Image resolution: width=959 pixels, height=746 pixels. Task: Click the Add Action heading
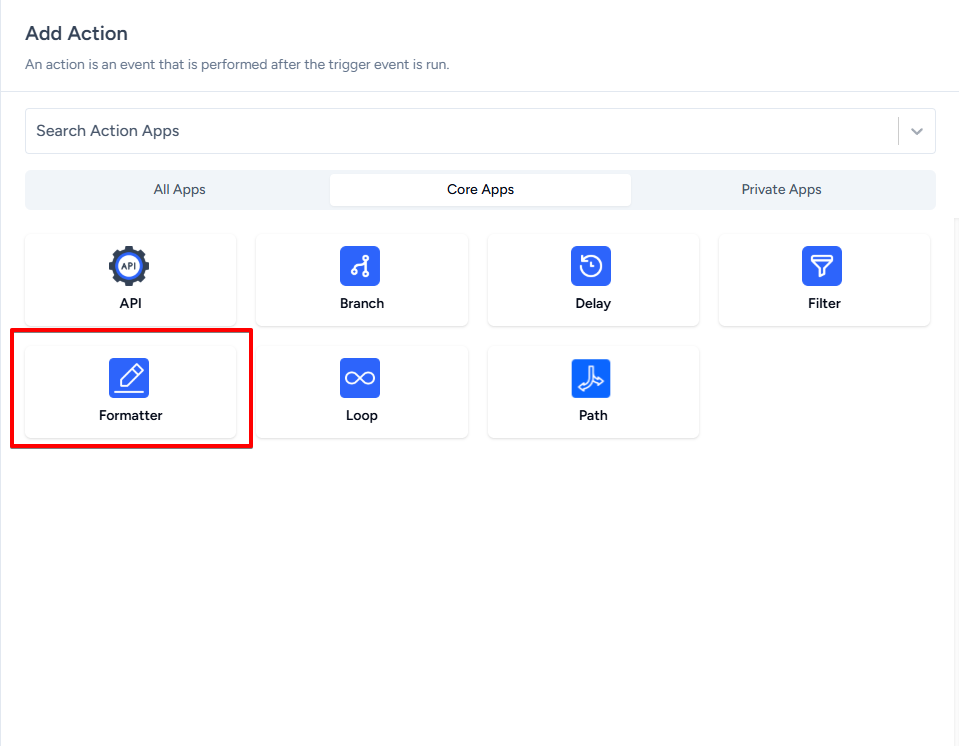[77, 34]
